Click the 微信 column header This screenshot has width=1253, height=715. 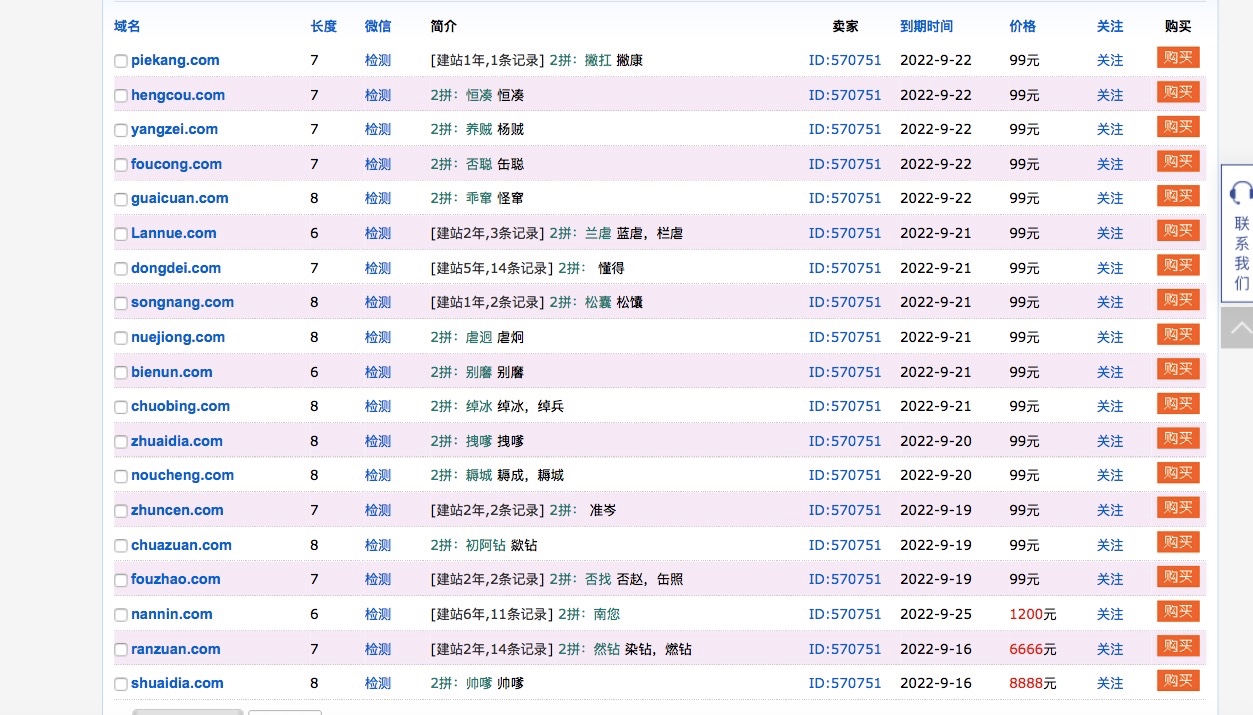tap(377, 26)
